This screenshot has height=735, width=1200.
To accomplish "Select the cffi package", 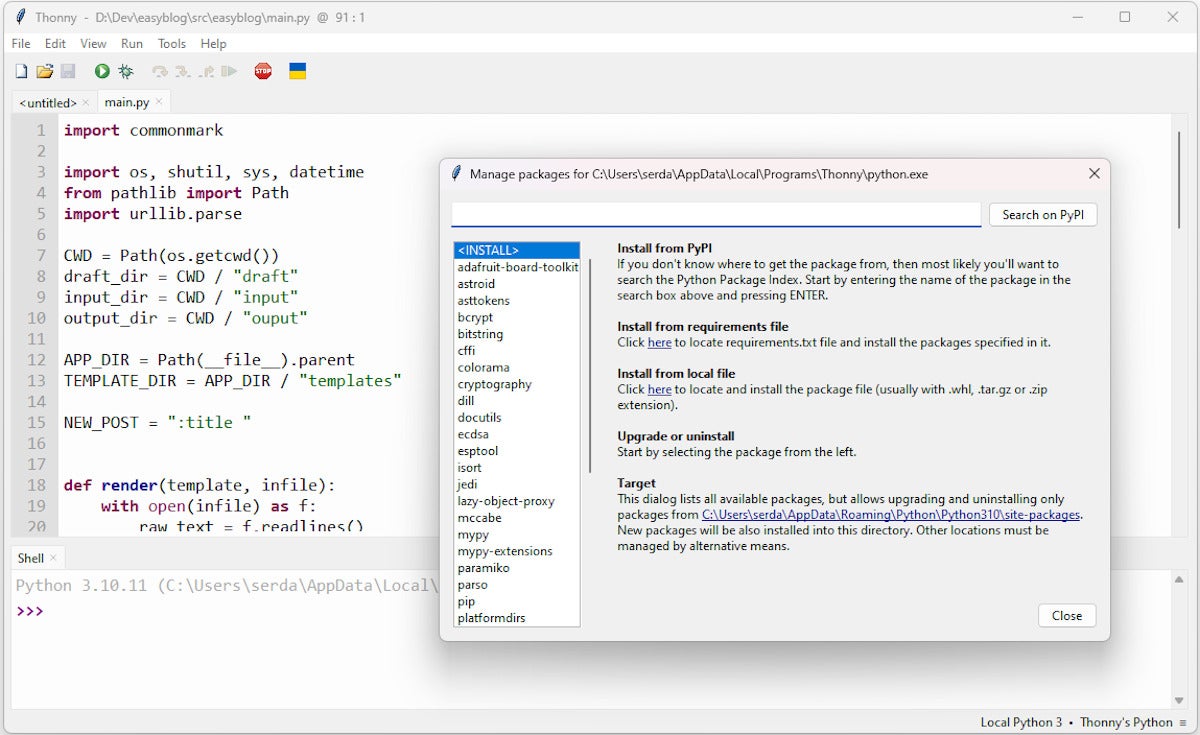I will tap(516, 351).
